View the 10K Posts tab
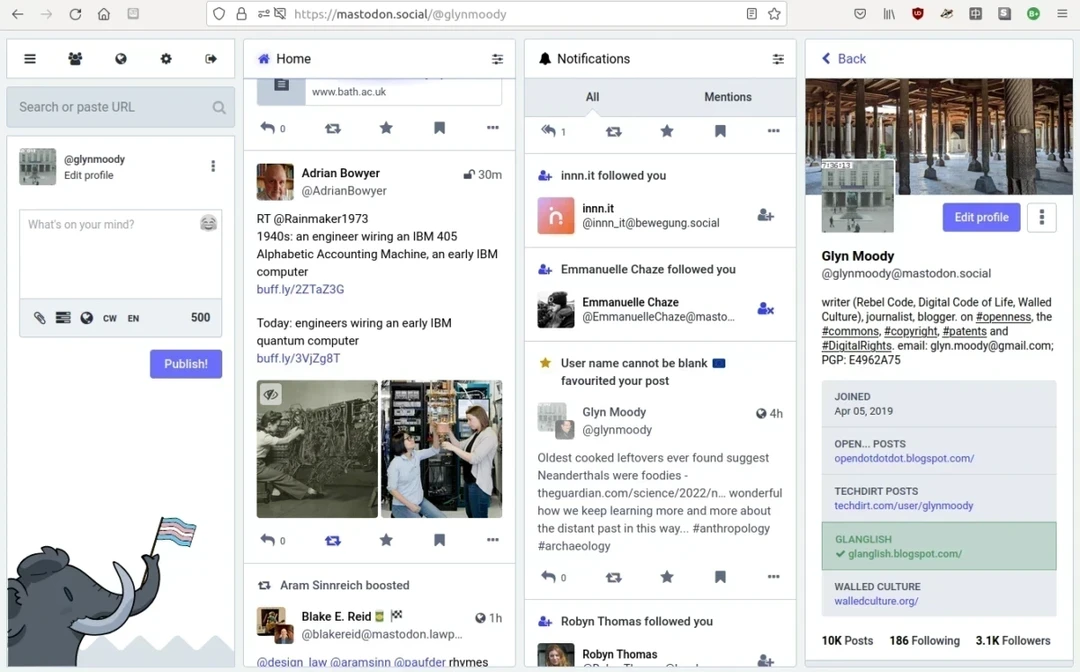This screenshot has width=1080, height=672. point(847,640)
